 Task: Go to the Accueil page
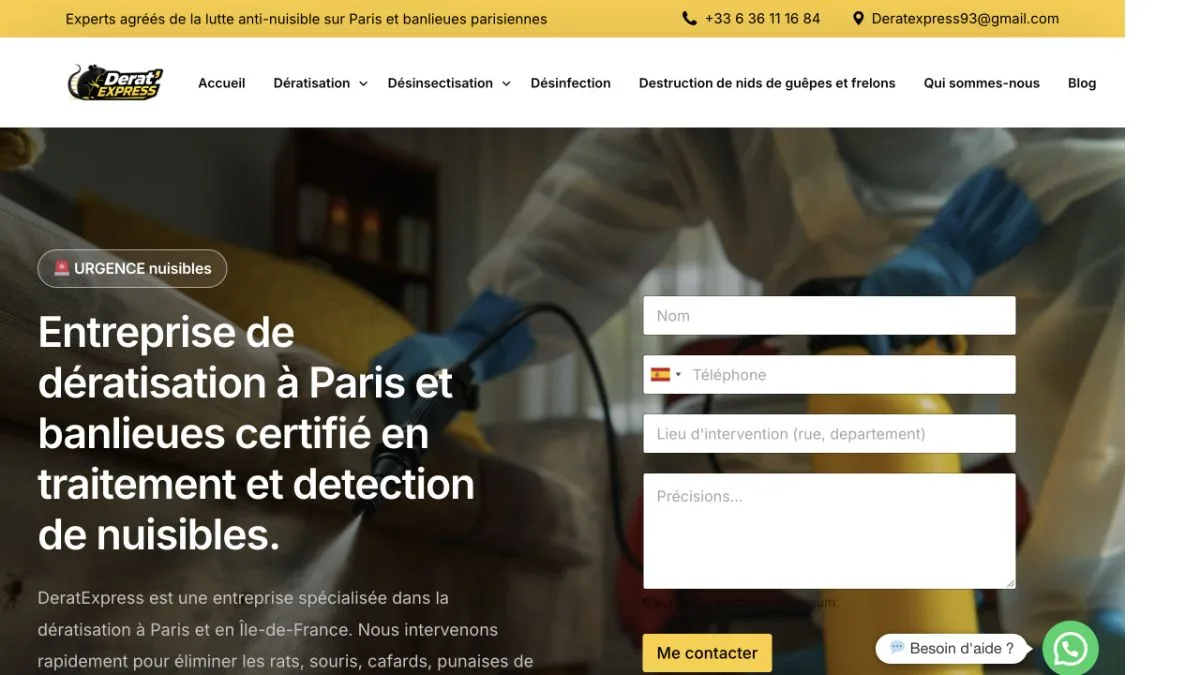click(222, 83)
